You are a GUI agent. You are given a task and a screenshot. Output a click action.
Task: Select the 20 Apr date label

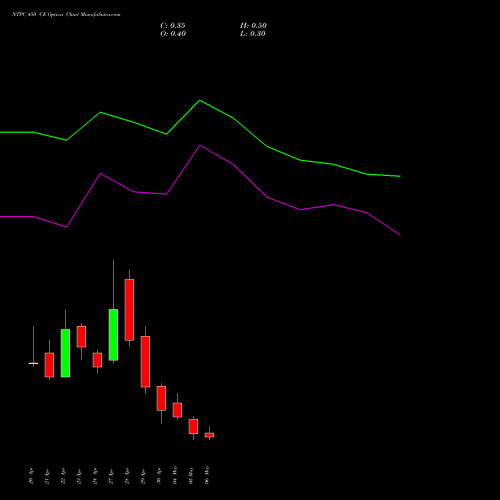(x=31, y=476)
